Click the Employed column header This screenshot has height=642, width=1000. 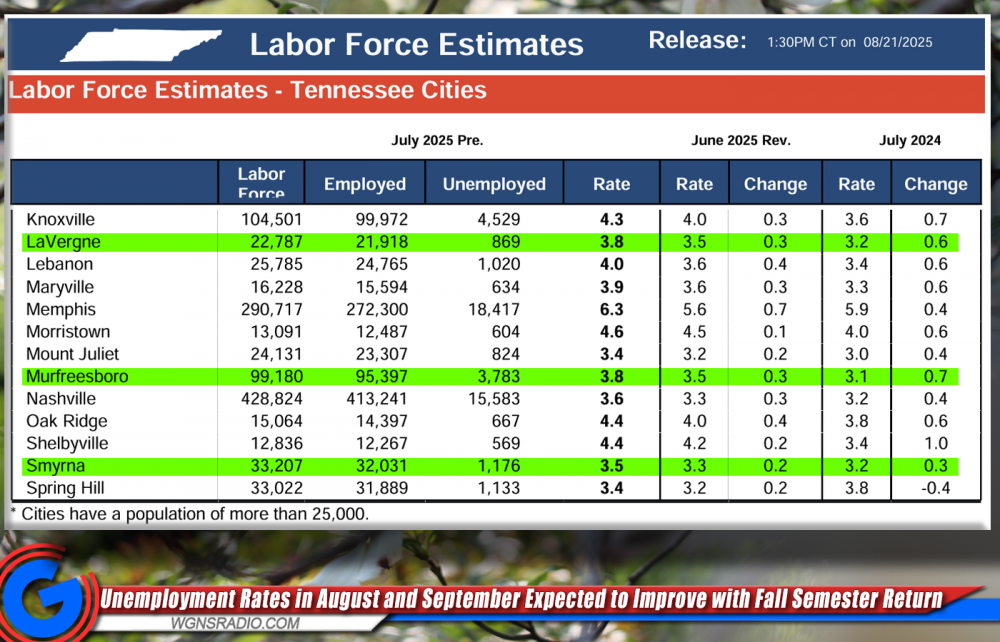(365, 184)
